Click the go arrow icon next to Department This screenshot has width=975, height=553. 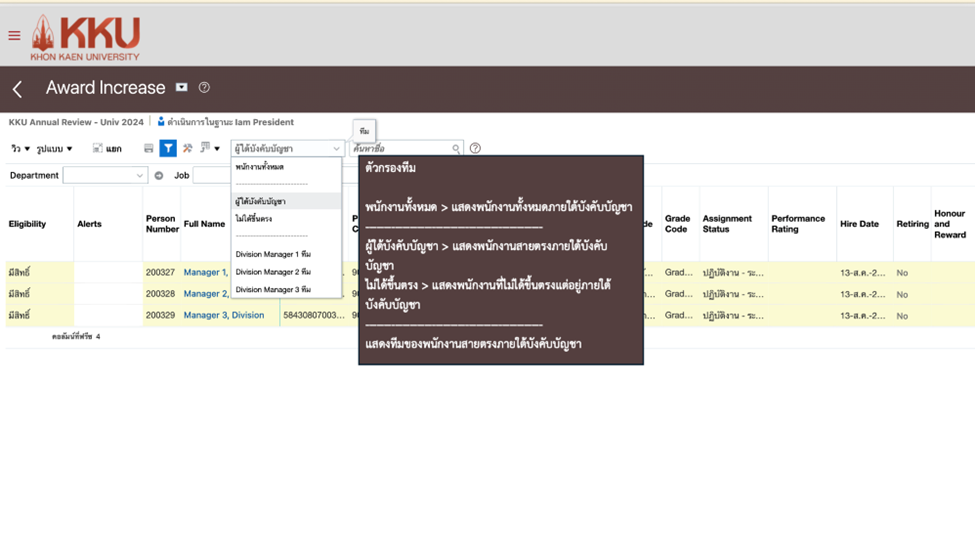(x=158, y=175)
